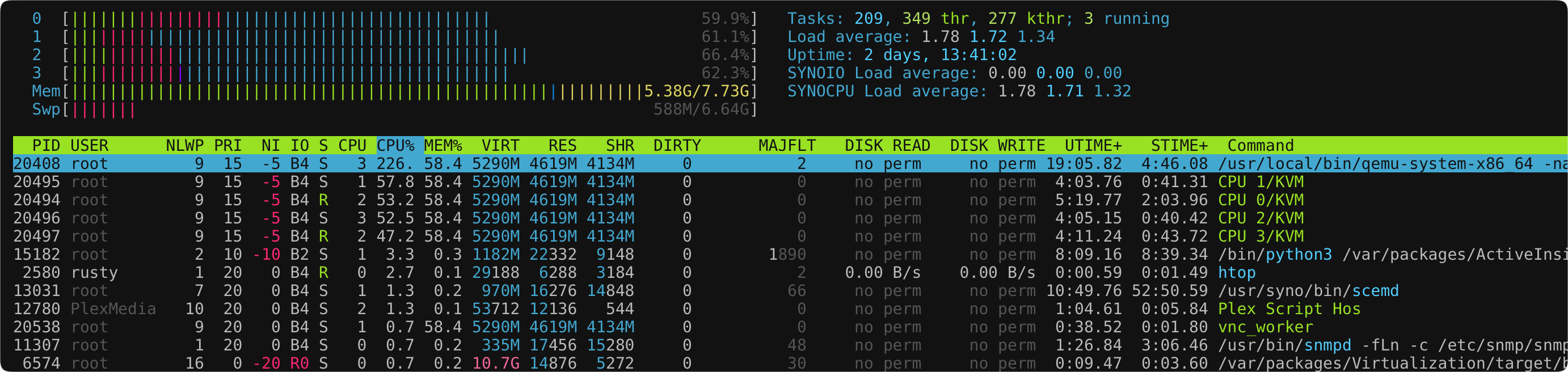Click PID 13031 in the process list
The height and width of the screenshot is (372, 1568).
click(36, 291)
